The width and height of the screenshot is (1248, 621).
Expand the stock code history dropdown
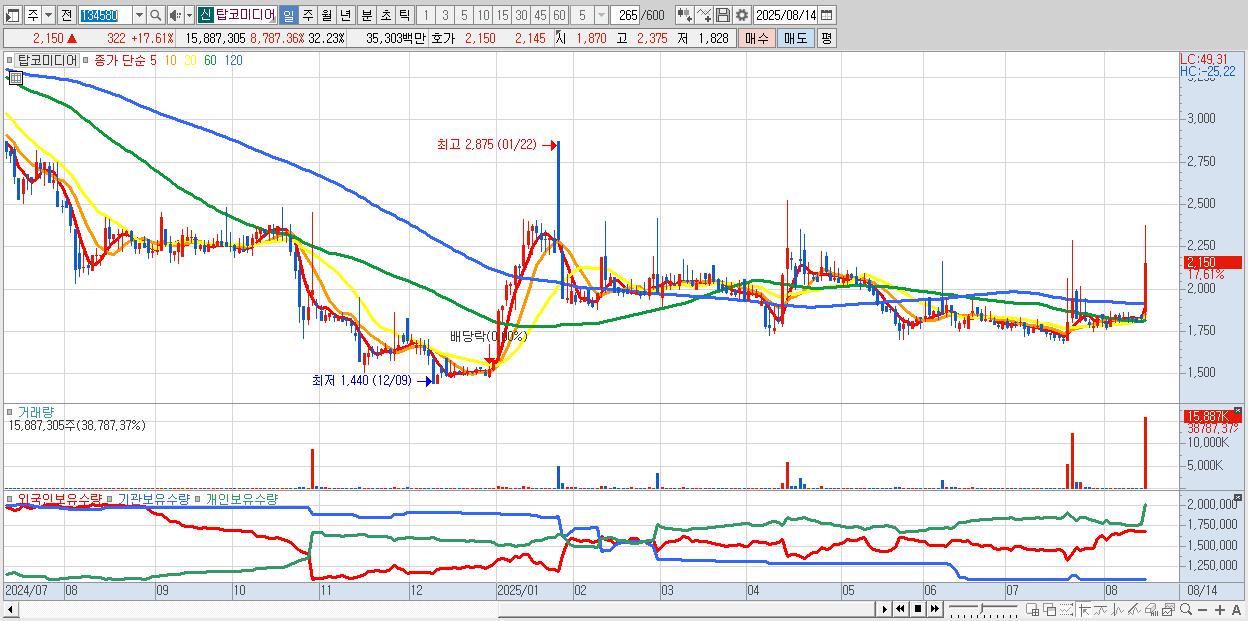pyautogui.click(x=139, y=15)
